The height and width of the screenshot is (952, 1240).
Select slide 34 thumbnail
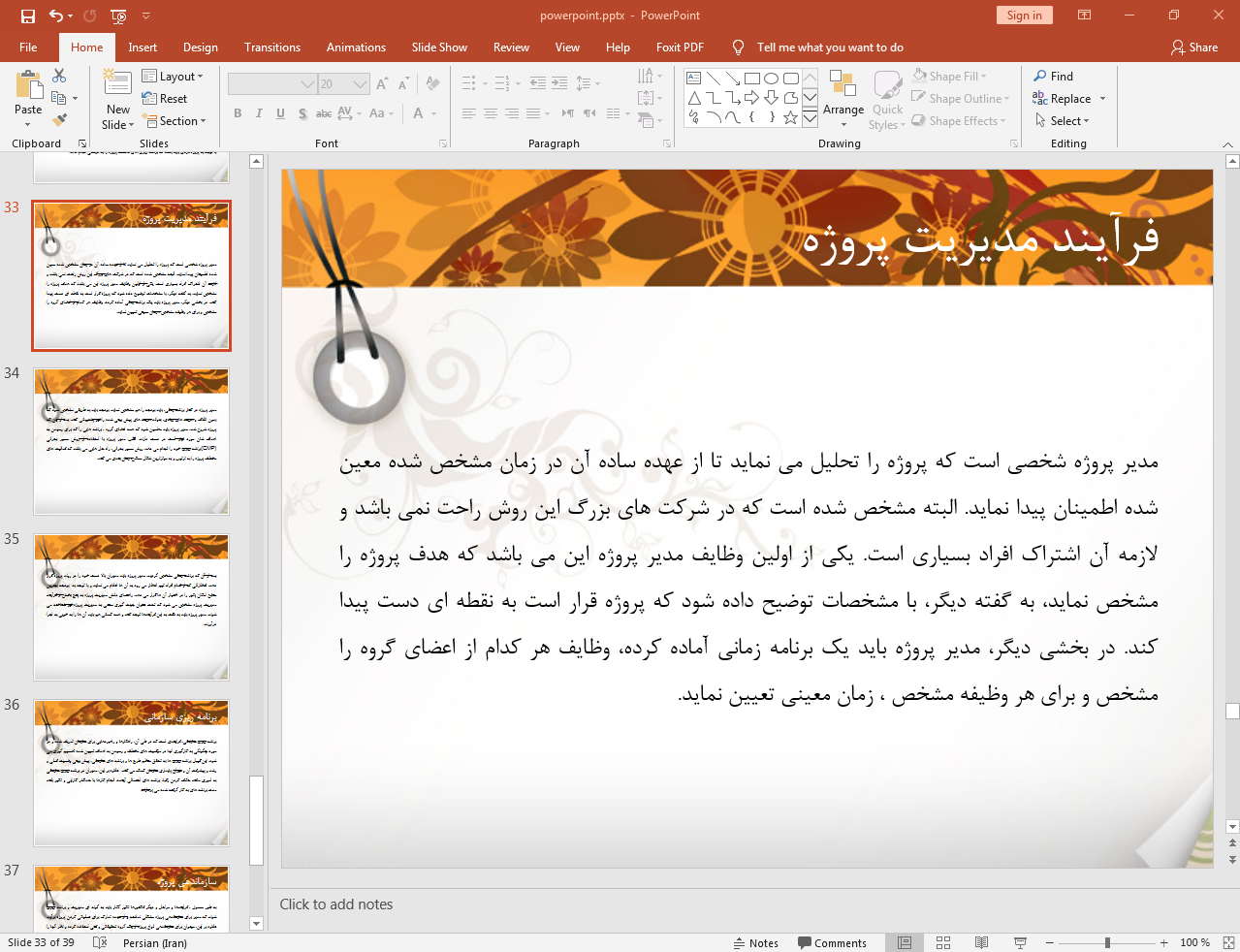[132, 442]
